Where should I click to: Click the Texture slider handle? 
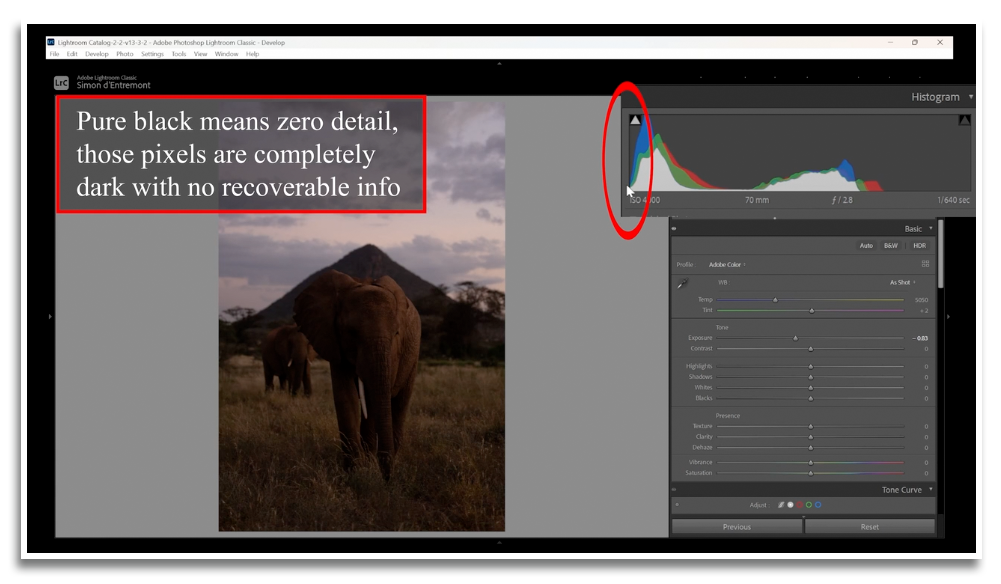(x=811, y=426)
